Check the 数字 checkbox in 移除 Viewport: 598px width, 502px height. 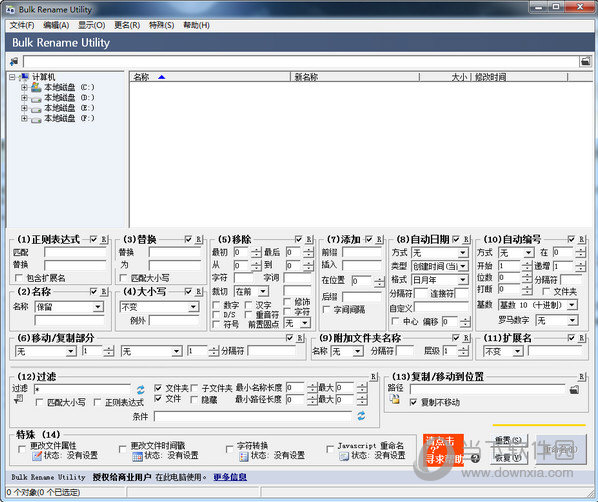(x=216, y=305)
